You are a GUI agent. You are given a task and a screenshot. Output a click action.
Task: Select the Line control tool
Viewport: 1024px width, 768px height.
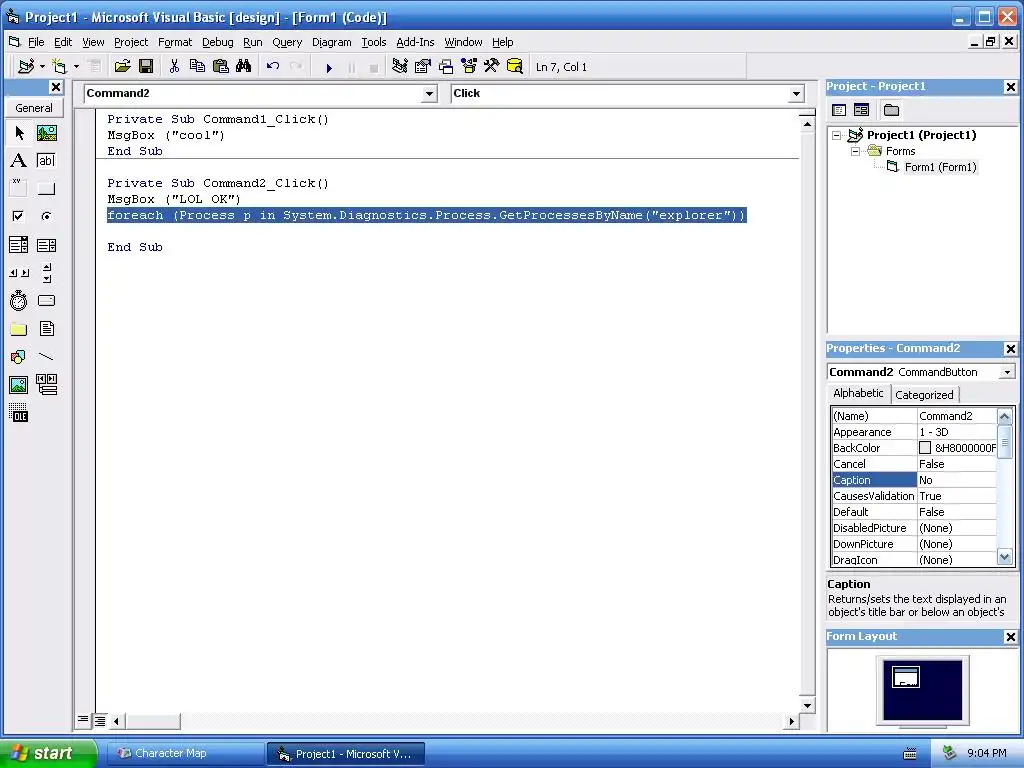coord(46,357)
